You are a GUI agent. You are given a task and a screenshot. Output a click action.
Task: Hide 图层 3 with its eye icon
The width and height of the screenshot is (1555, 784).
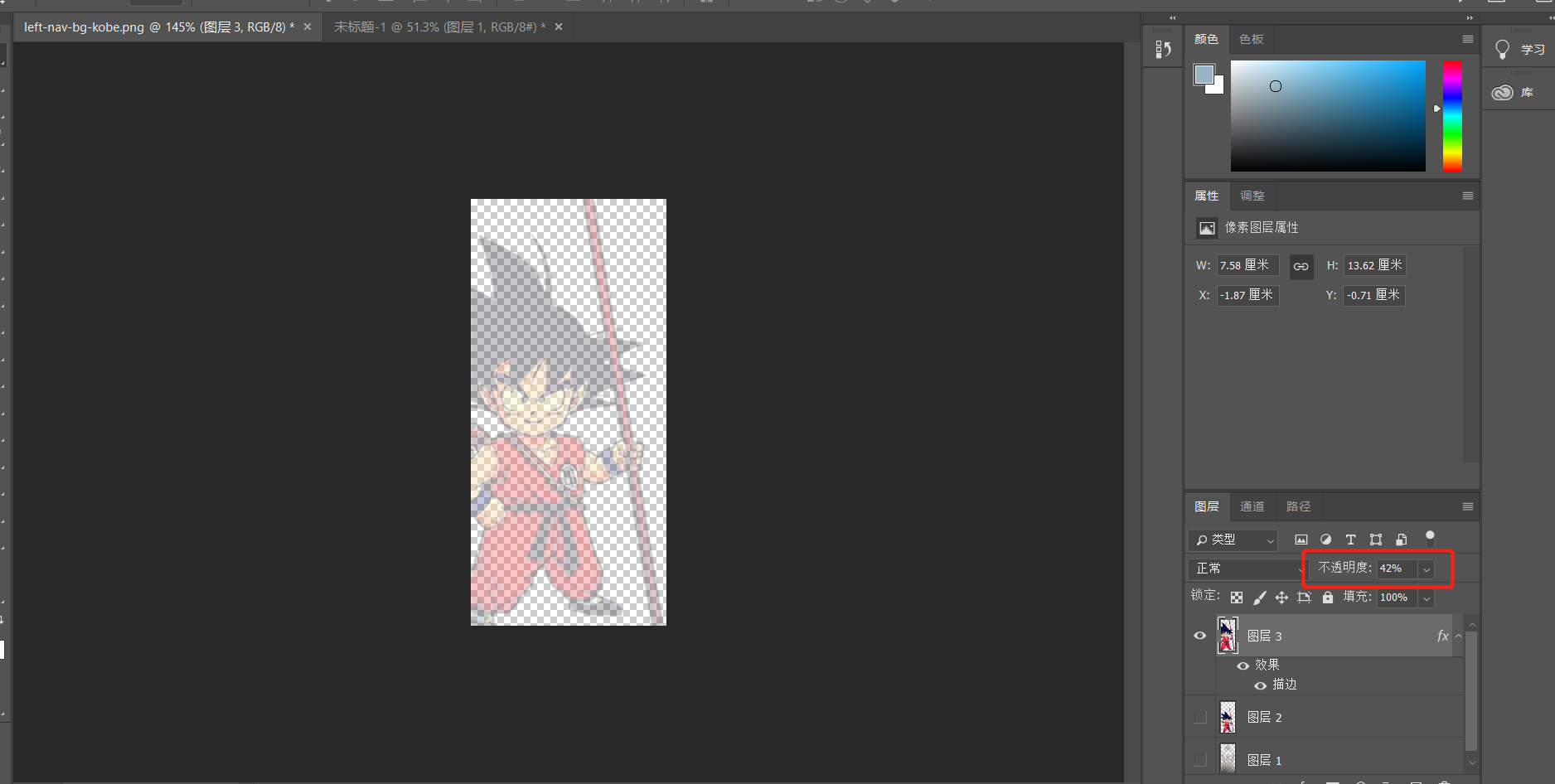coord(1199,636)
